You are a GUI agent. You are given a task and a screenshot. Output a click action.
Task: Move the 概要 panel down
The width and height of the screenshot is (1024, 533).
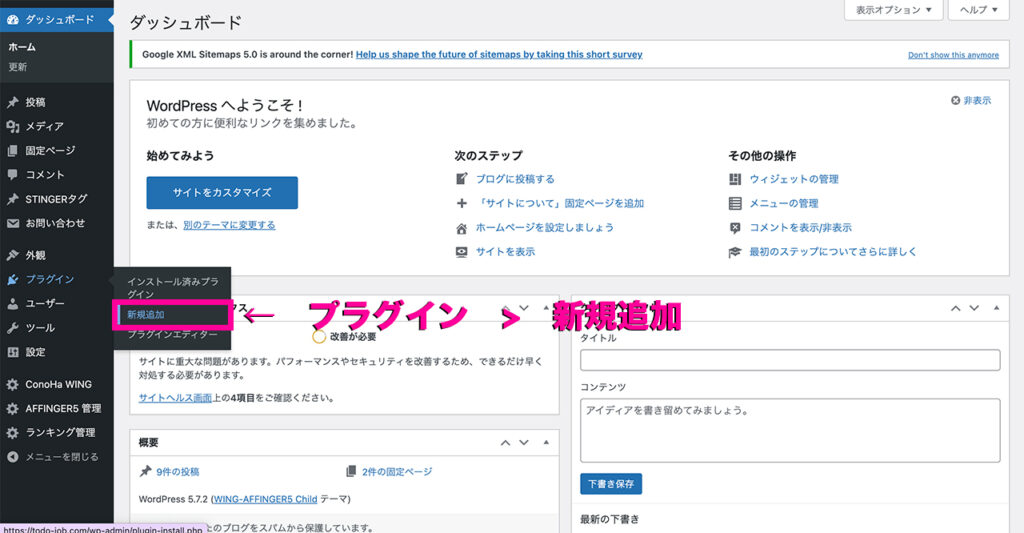pyautogui.click(x=524, y=442)
